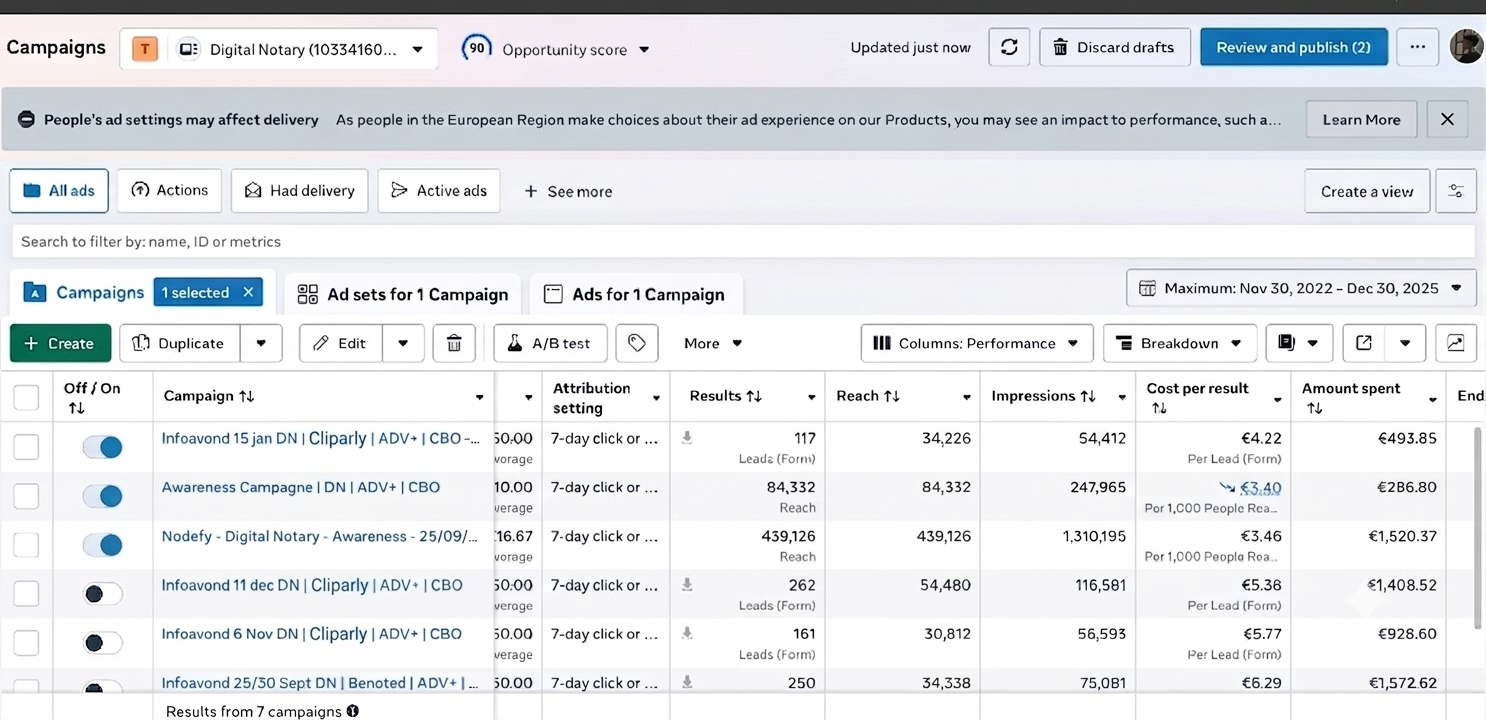Open view settings sliders icon

click(x=1456, y=191)
